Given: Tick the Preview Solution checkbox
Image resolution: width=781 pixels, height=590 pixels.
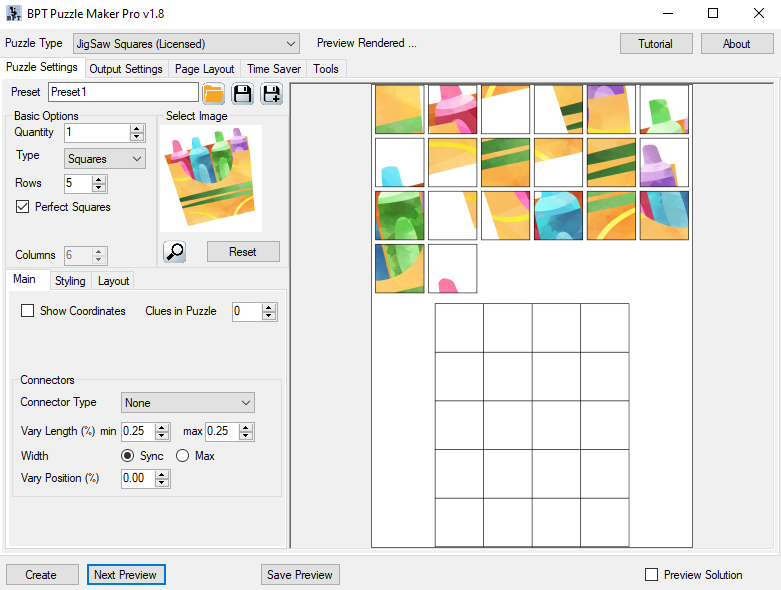Looking at the screenshot, I should (x=652, y=575).
